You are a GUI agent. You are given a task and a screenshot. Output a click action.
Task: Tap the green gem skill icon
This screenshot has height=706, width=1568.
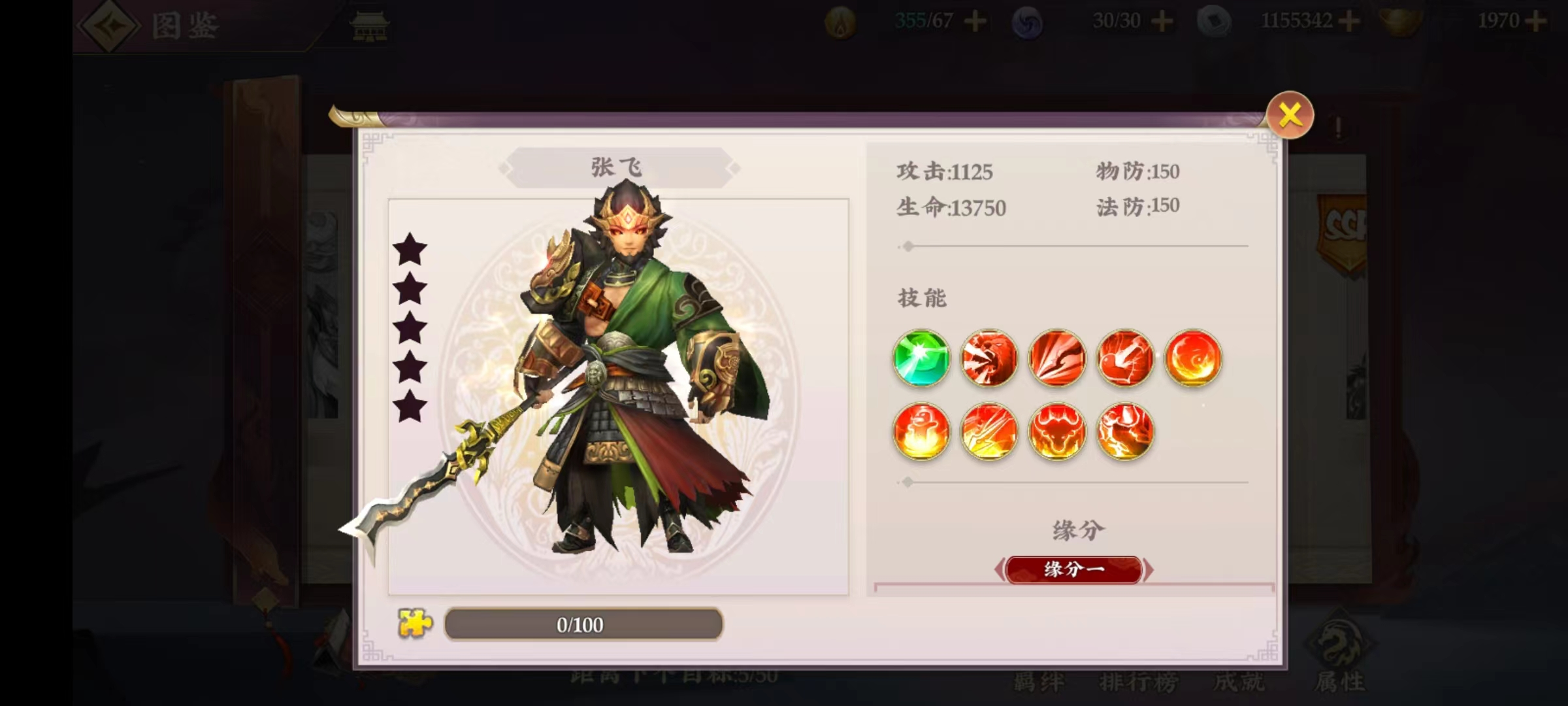click(x=921, y=358)
